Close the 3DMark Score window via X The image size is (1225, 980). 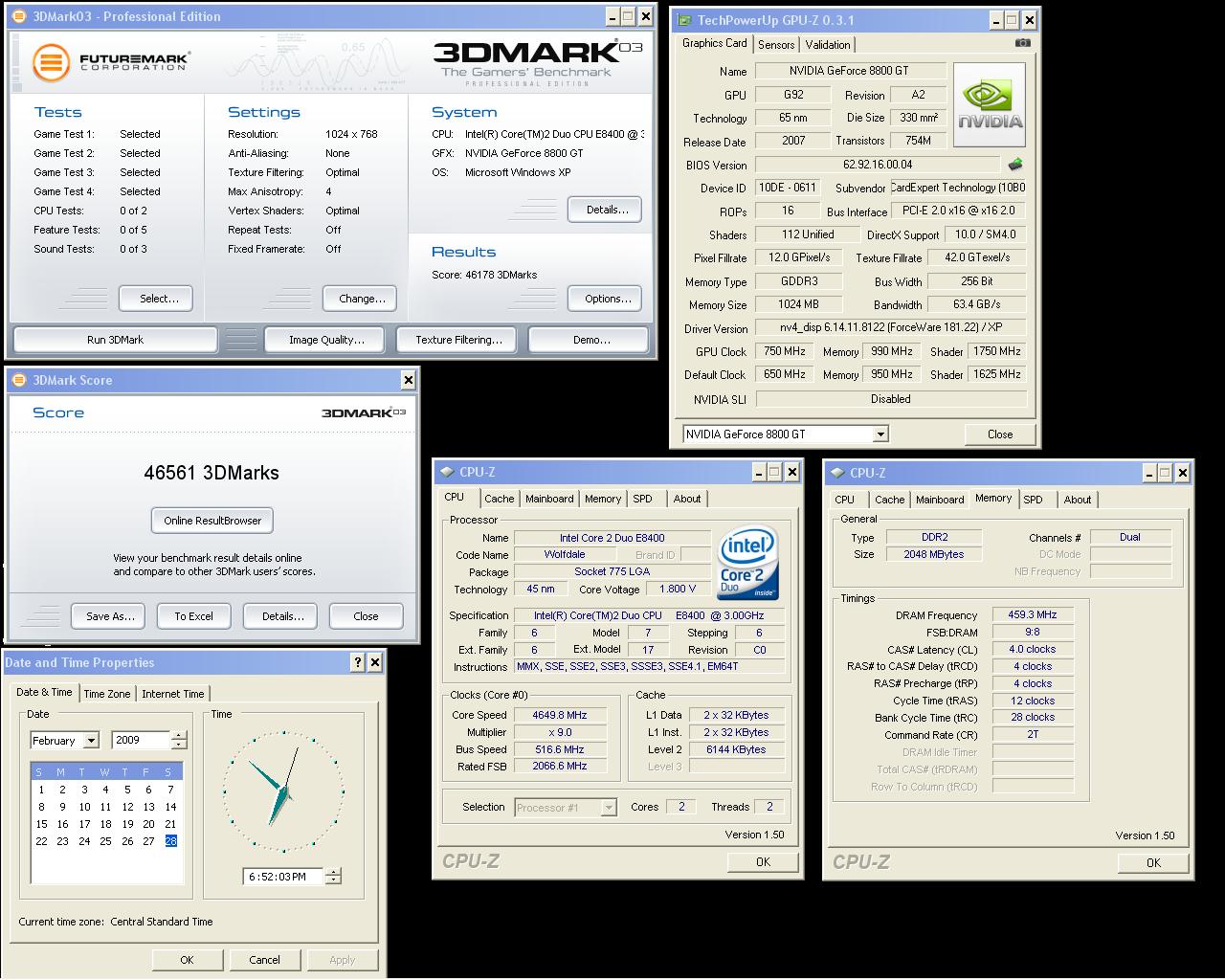[x=408, y=380]
